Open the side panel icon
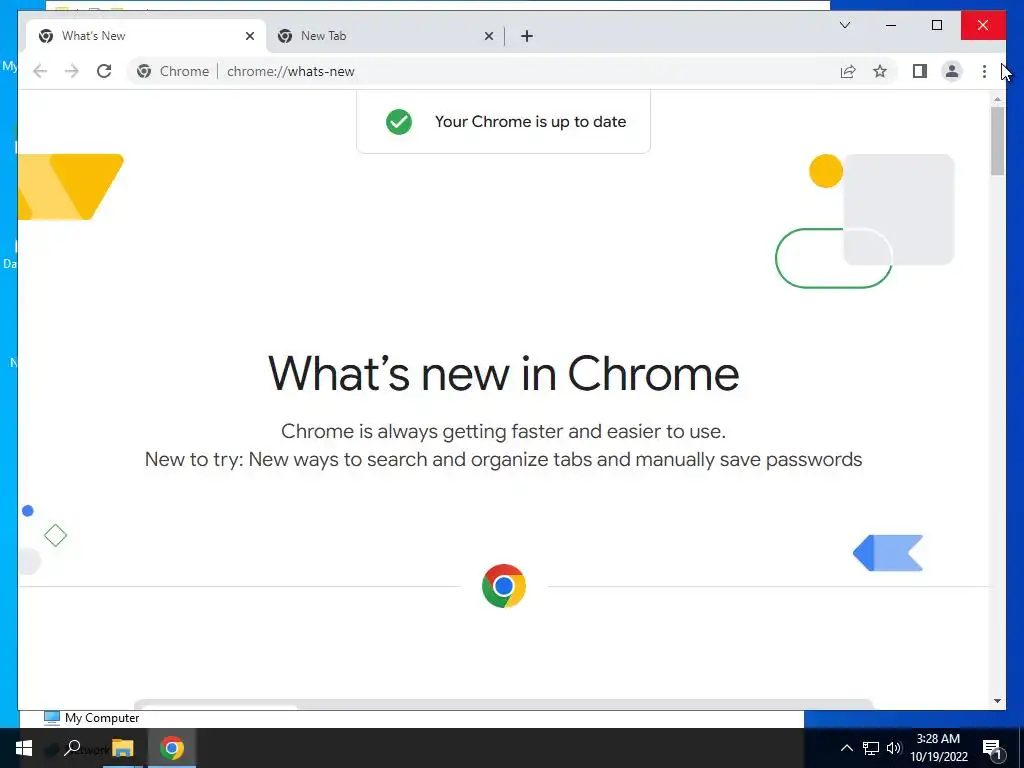This screenshot has height=768, width=1024. click(920, 71)
